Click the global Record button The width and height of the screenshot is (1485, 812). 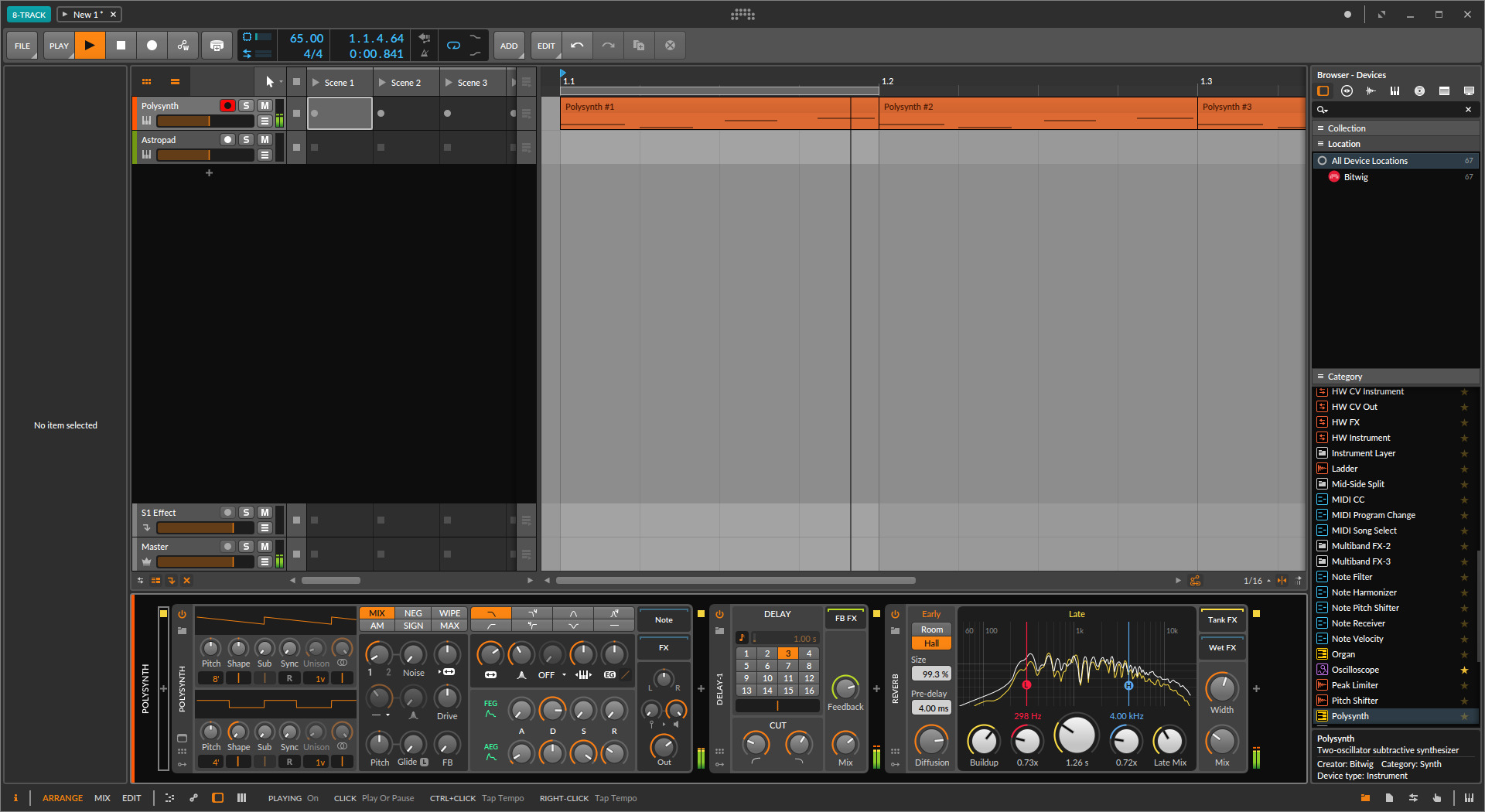152,46
